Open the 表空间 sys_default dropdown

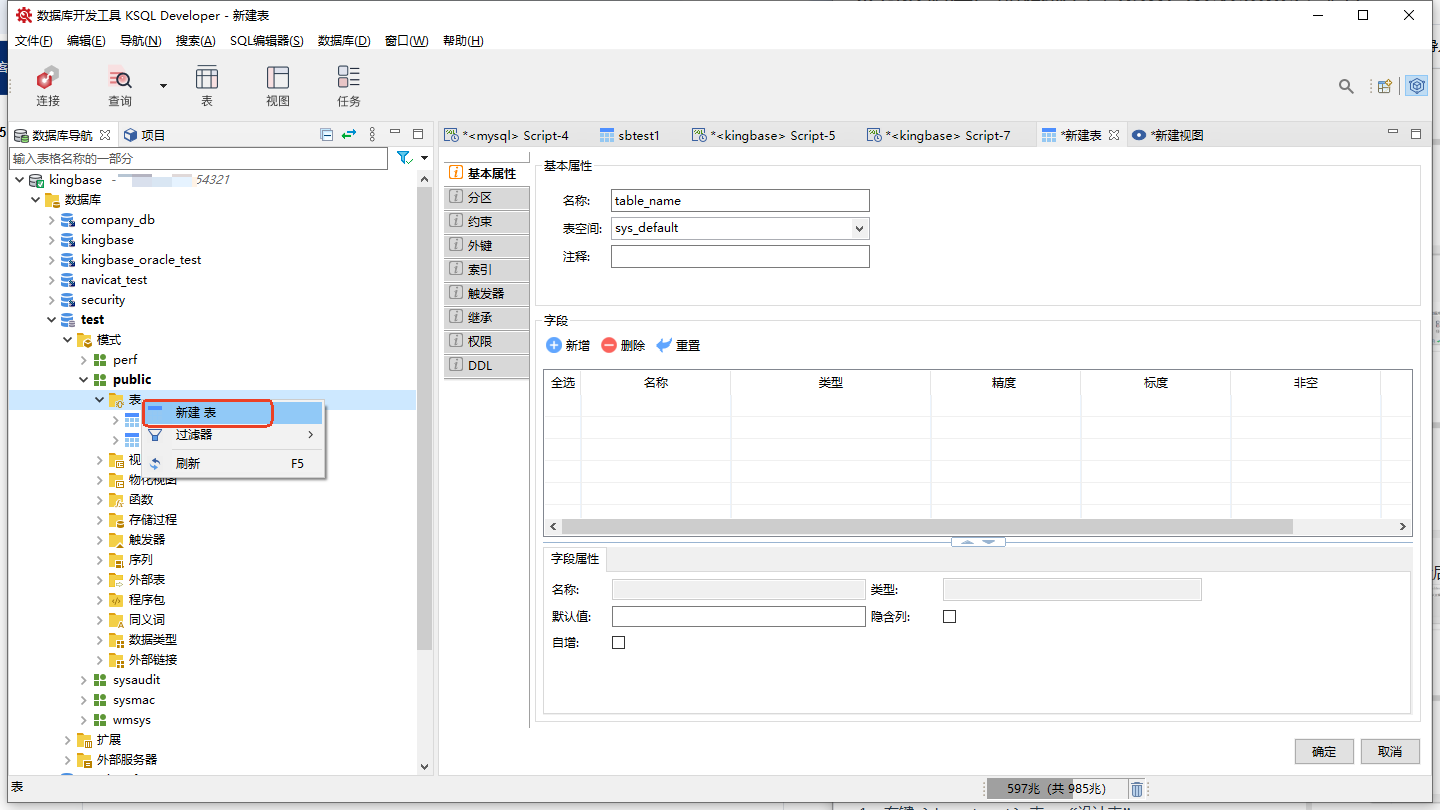click(x=858, y=228)
